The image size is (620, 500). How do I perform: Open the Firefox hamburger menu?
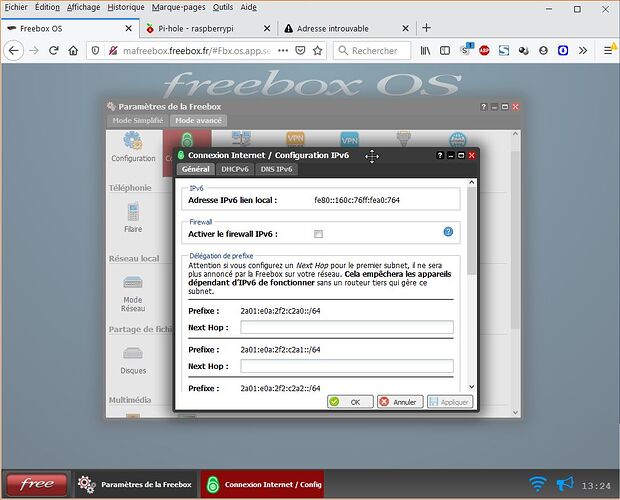[x=608, y=51]
